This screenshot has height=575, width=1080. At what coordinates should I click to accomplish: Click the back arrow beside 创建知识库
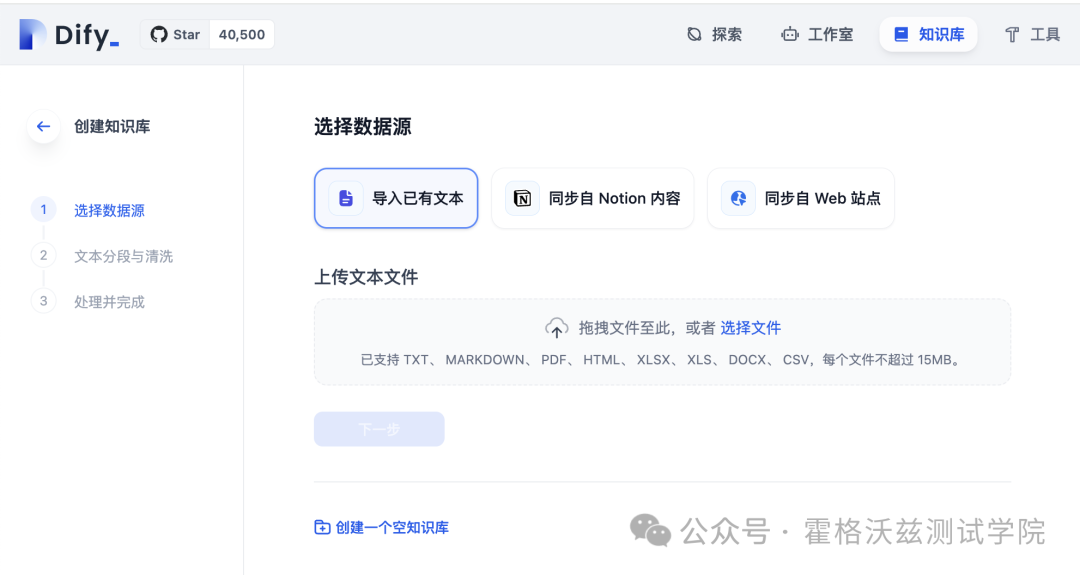43,126
